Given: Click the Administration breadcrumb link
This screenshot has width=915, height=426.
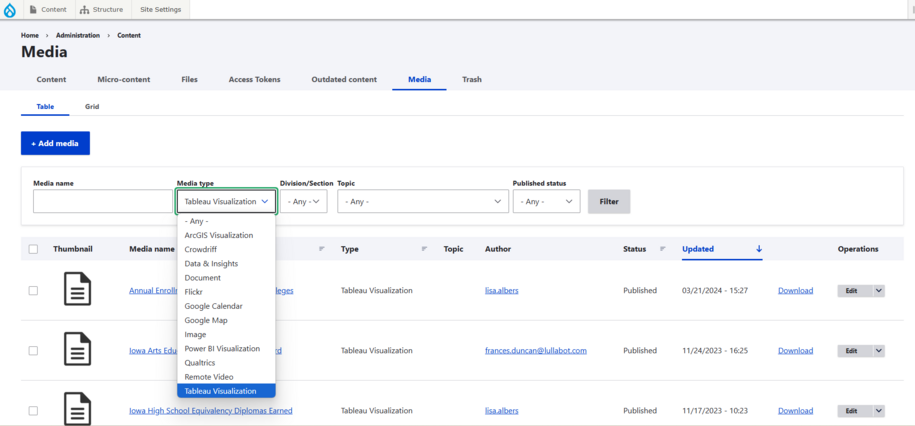Looking at the screenshot, I should 78,36.
